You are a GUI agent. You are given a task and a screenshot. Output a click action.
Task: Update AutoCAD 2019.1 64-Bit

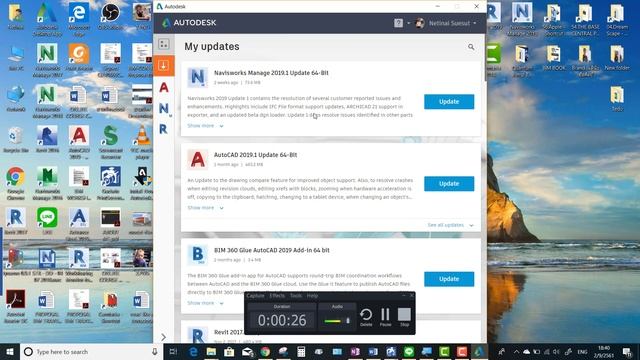click(x=449, y=184)
